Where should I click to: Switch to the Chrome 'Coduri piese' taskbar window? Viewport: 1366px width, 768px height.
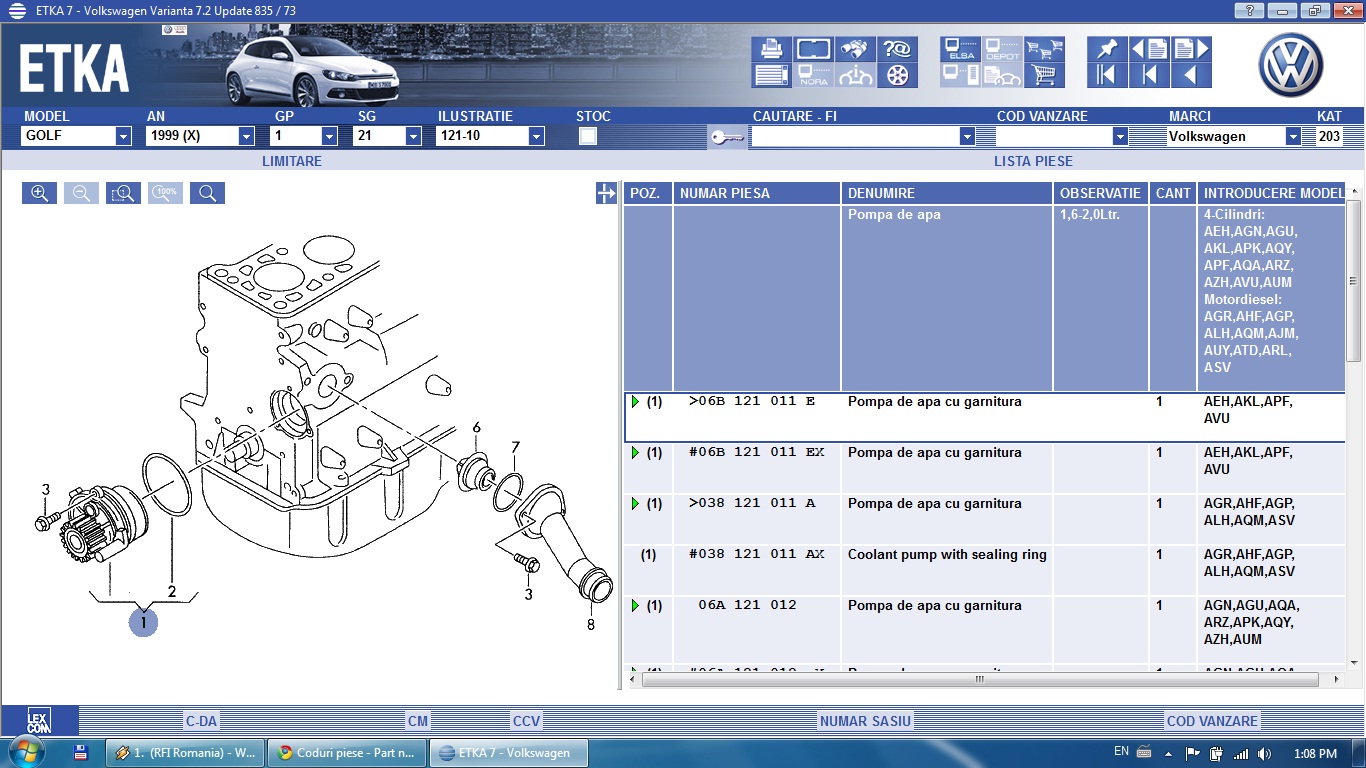347,753
